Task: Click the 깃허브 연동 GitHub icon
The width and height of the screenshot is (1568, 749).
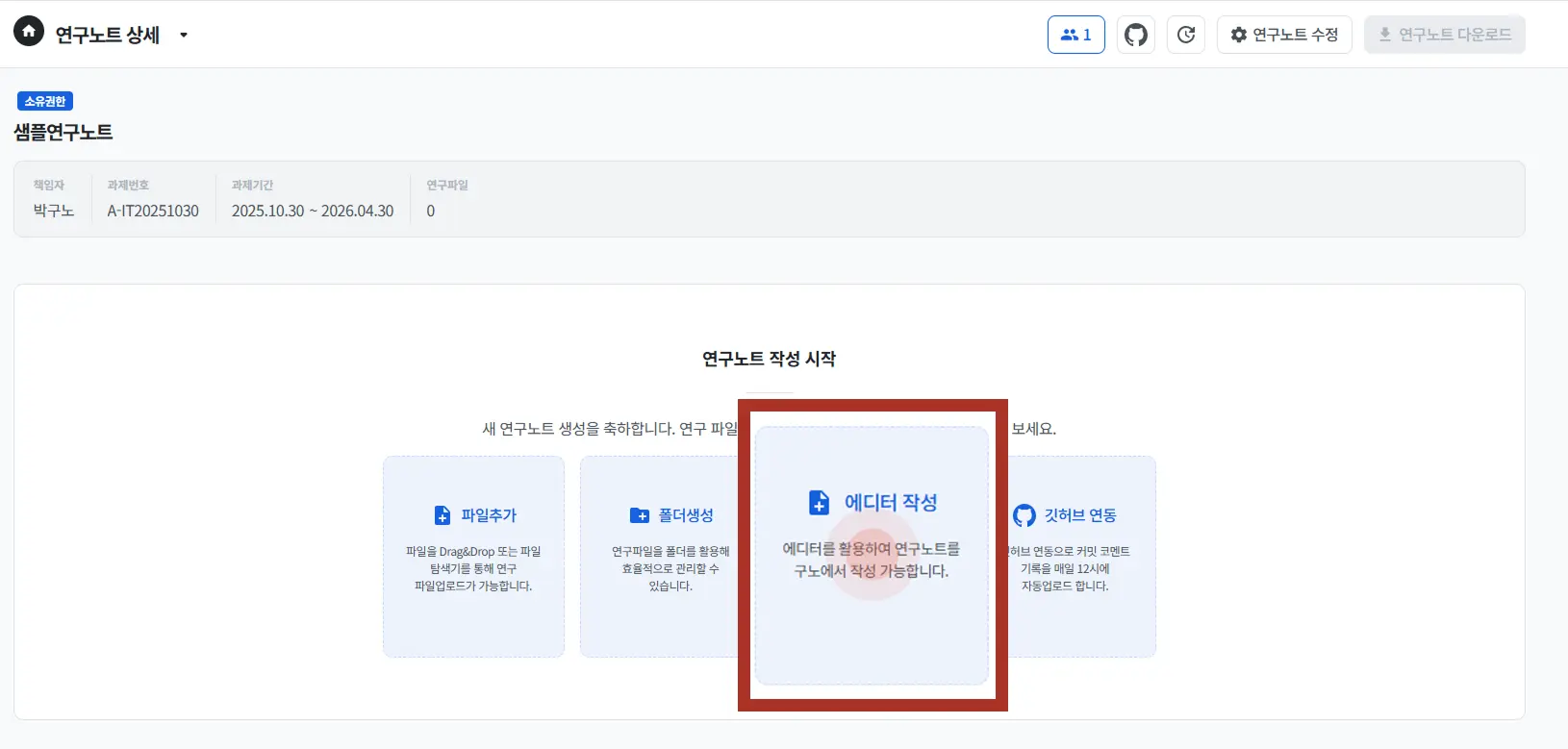Action: point(1024,515)
